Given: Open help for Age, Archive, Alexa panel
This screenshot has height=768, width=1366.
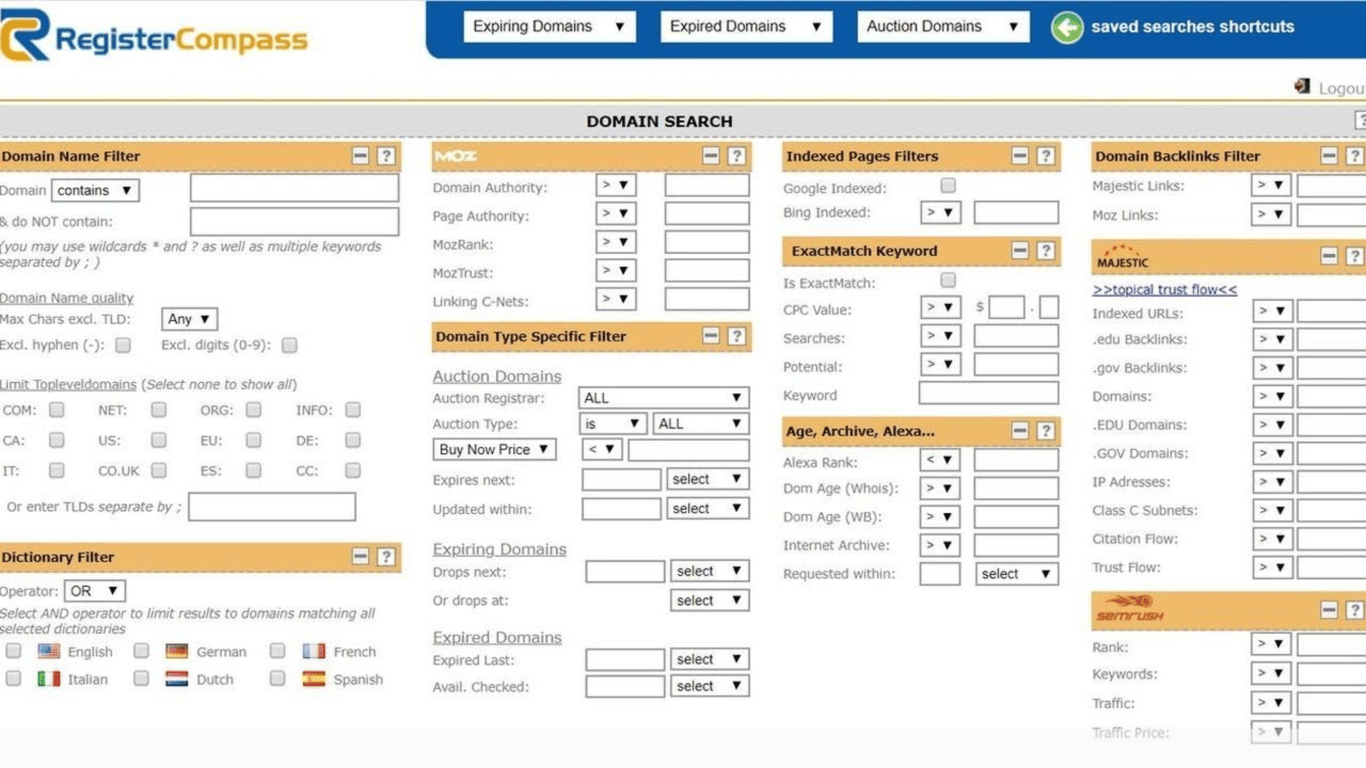Looking at the screenshot, I should [1046, 431].
